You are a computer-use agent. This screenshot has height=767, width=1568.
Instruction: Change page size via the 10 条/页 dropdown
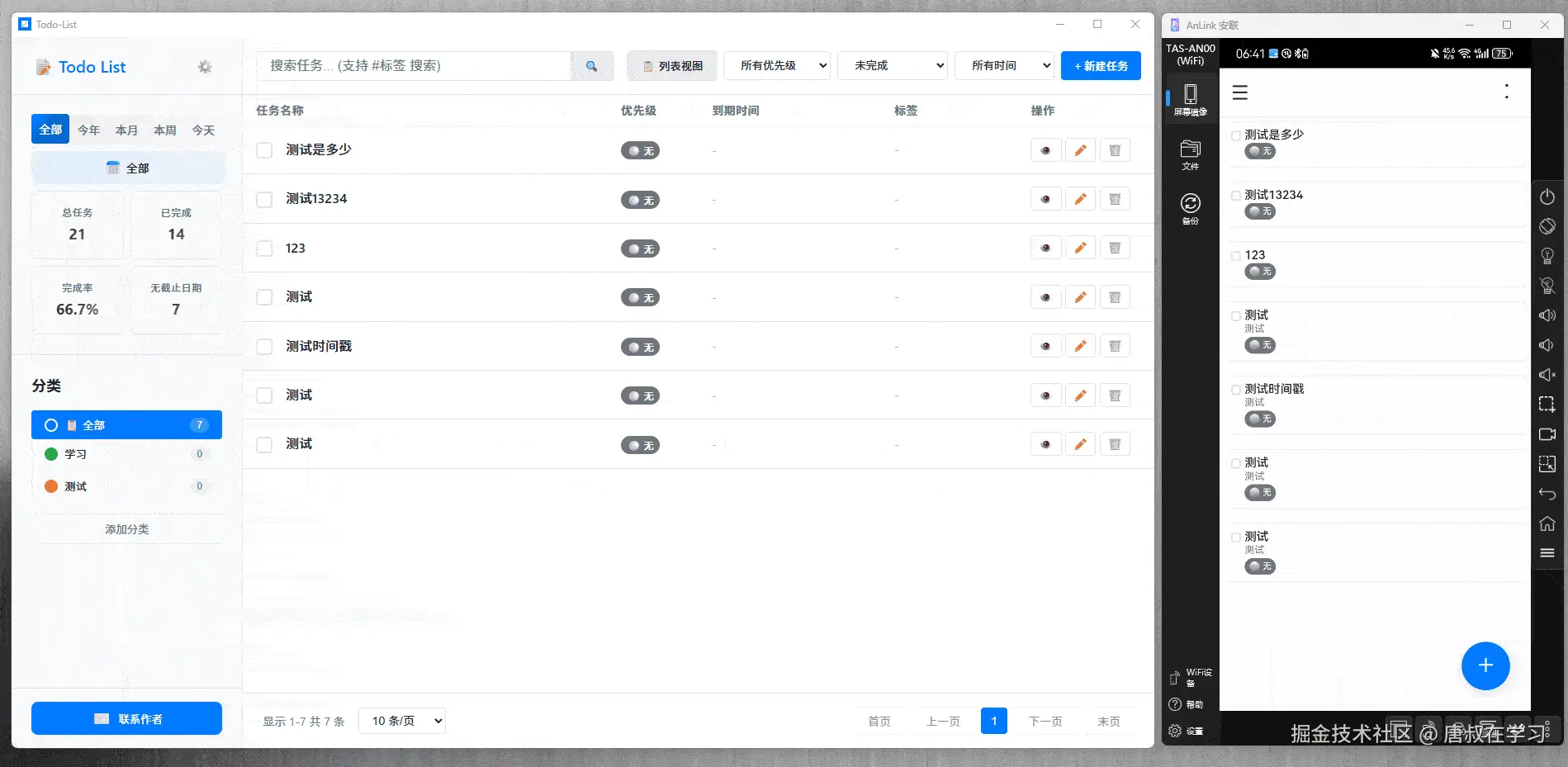401,720
